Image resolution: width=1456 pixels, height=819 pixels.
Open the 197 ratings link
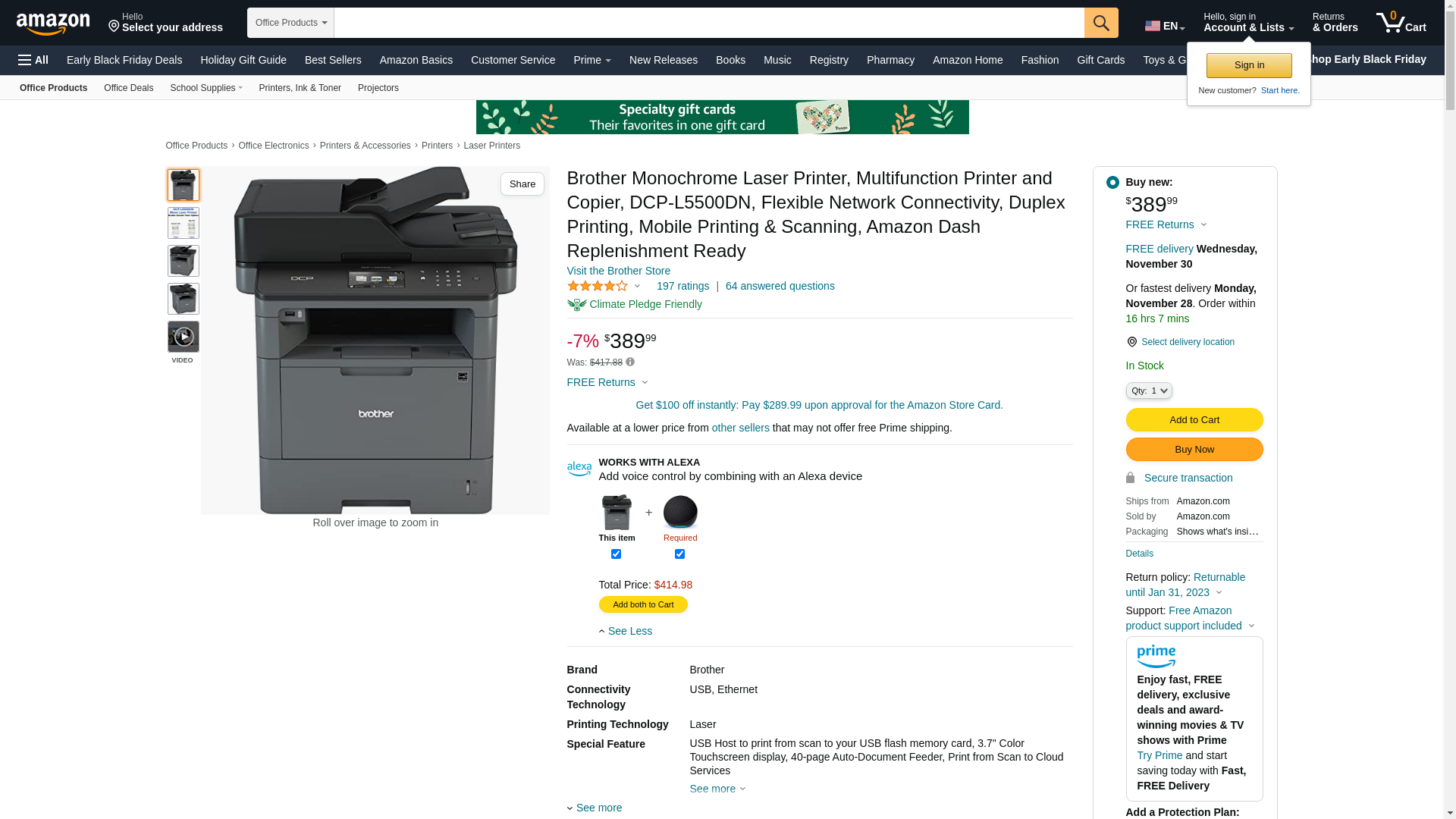click(682, 286)
